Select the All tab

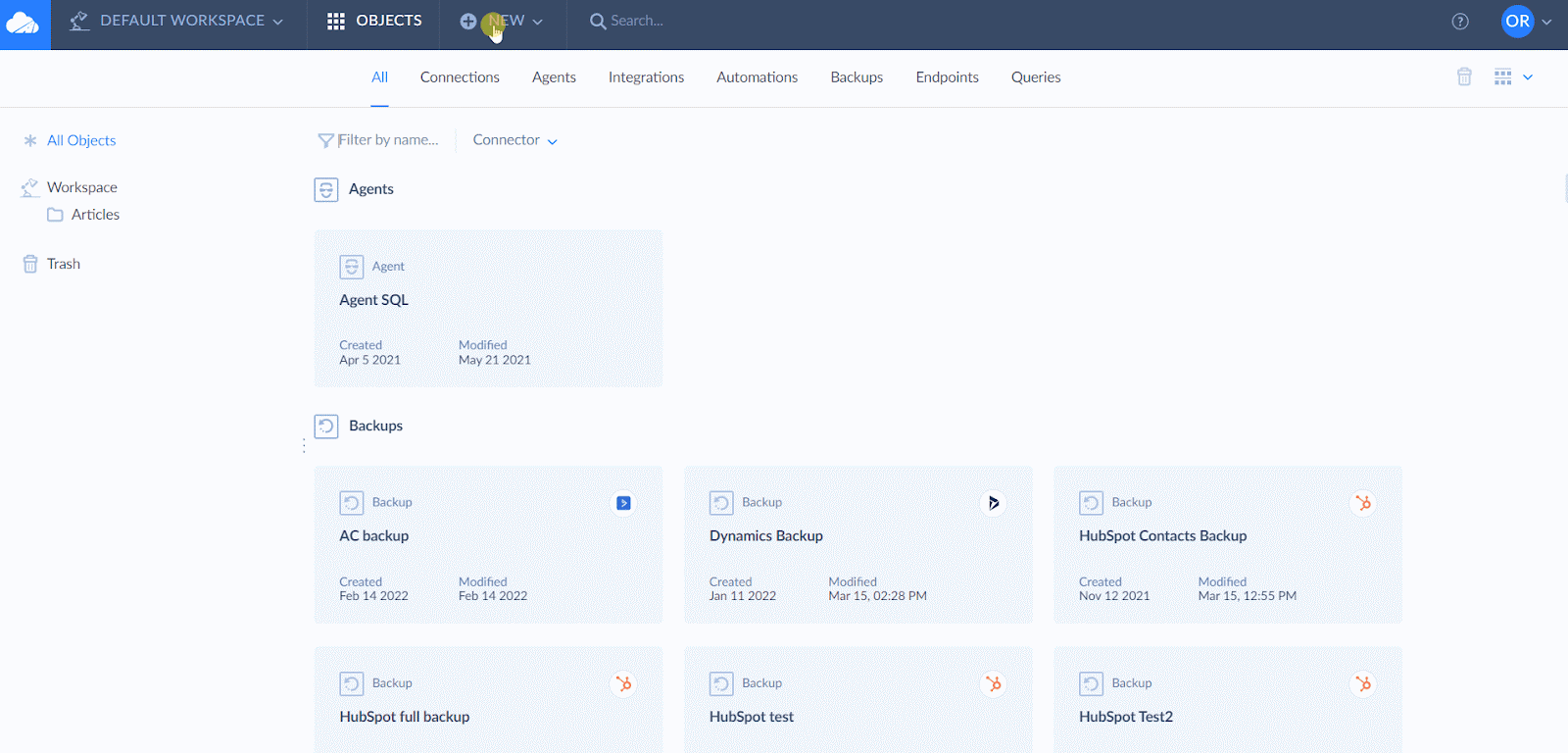tap(379, 77)
